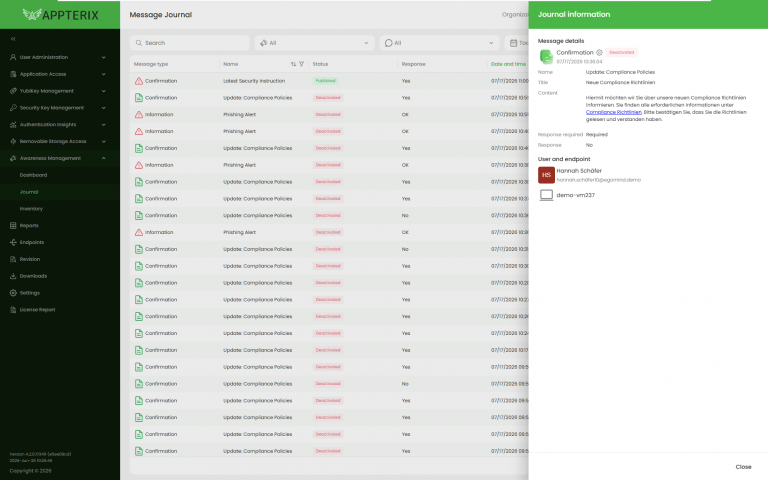Click the Journal information panel heading
Screen dimensions: 768x480
point(574,15)
